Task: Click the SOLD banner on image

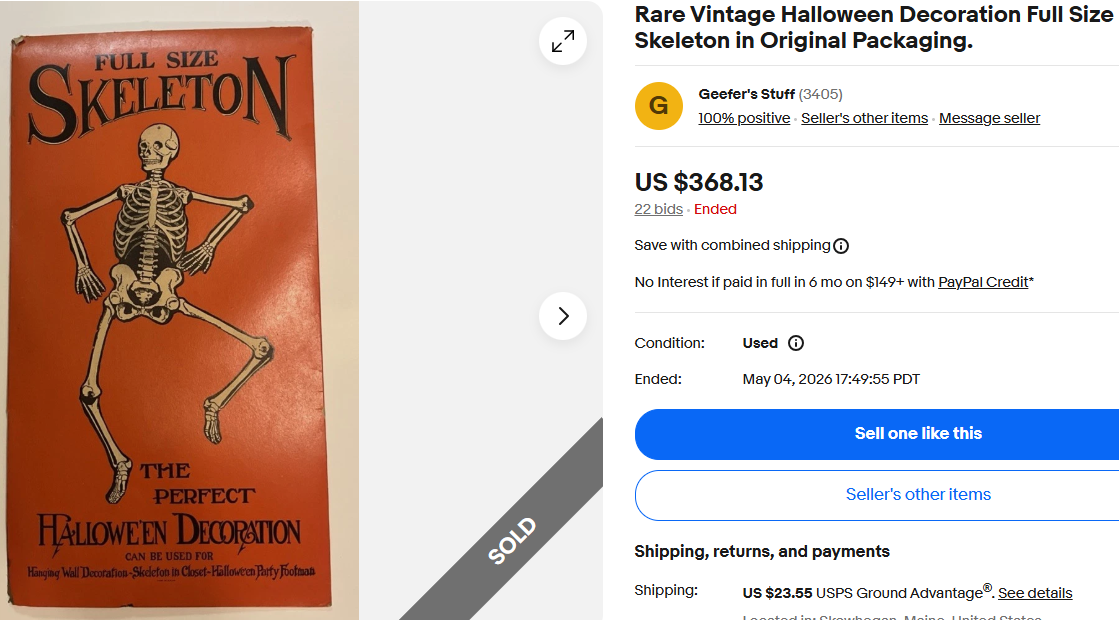Action: (x=512, y=540)
